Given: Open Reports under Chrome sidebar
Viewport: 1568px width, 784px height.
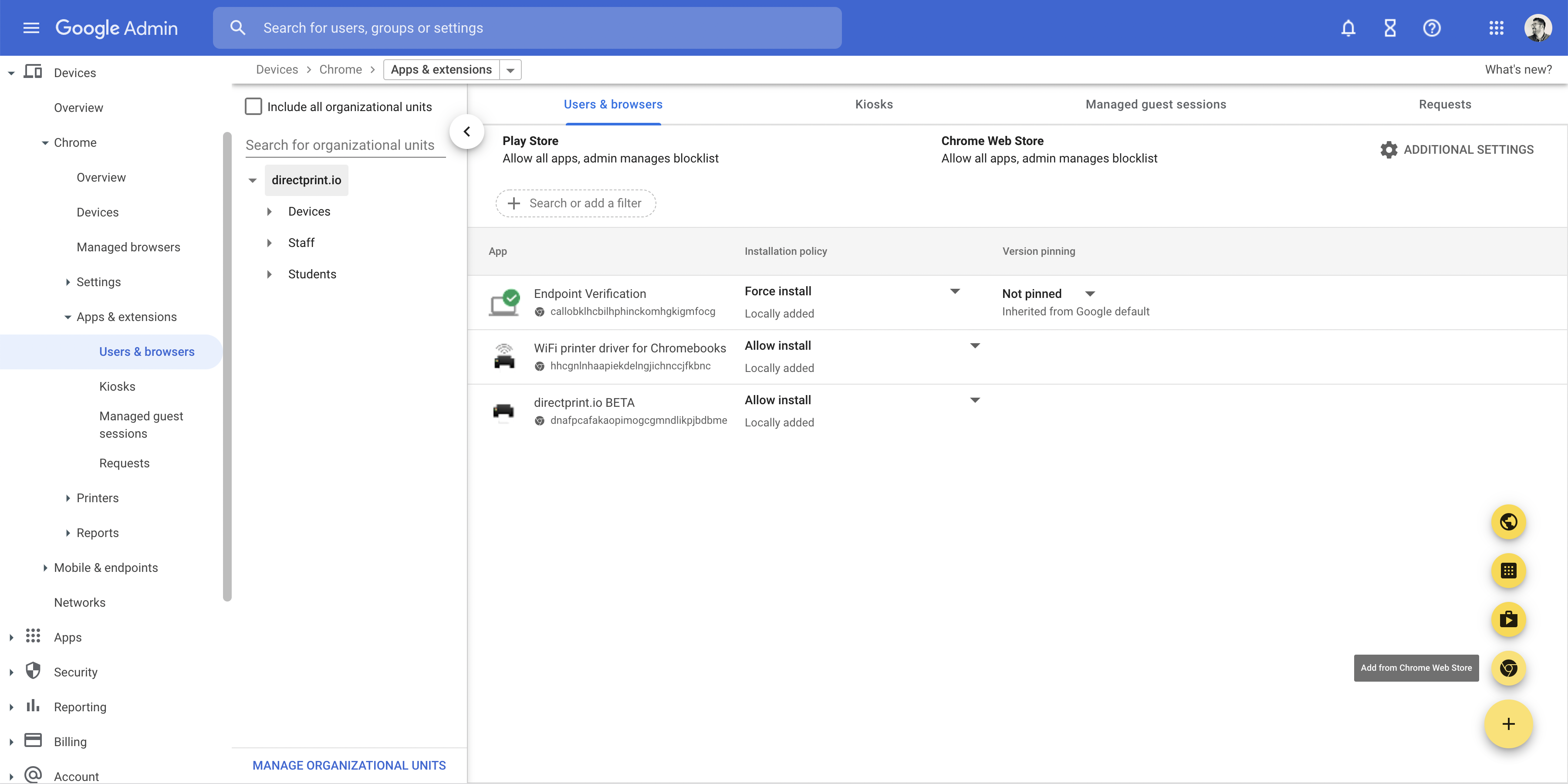Looking at the screenshot, I should pyautogui.click(x=98, y=533).
